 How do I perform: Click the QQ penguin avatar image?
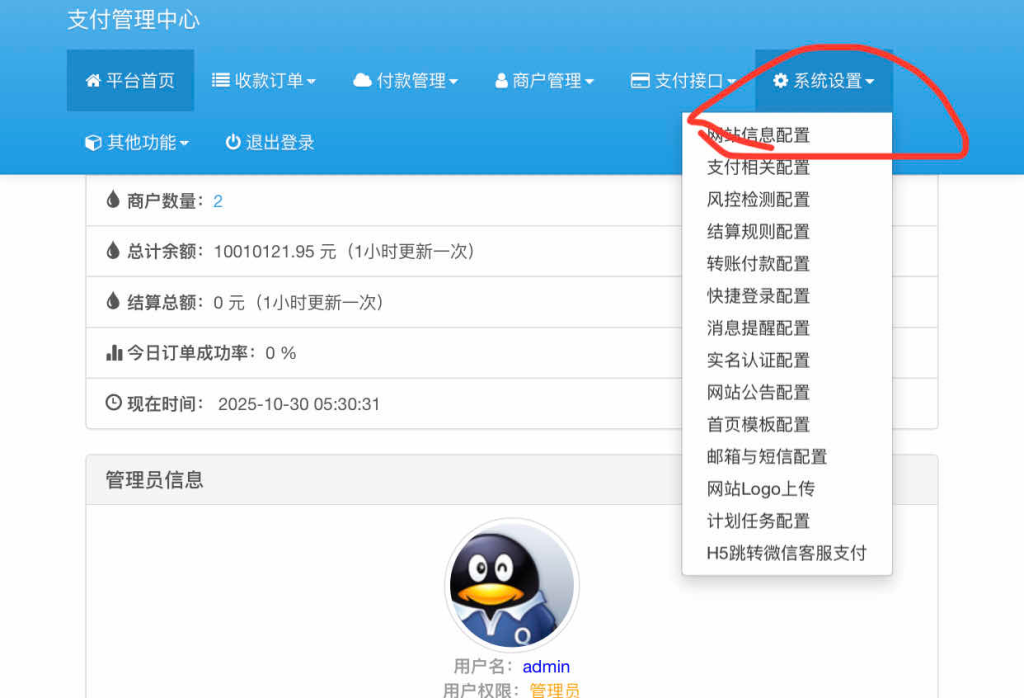(x=511, y=586)
